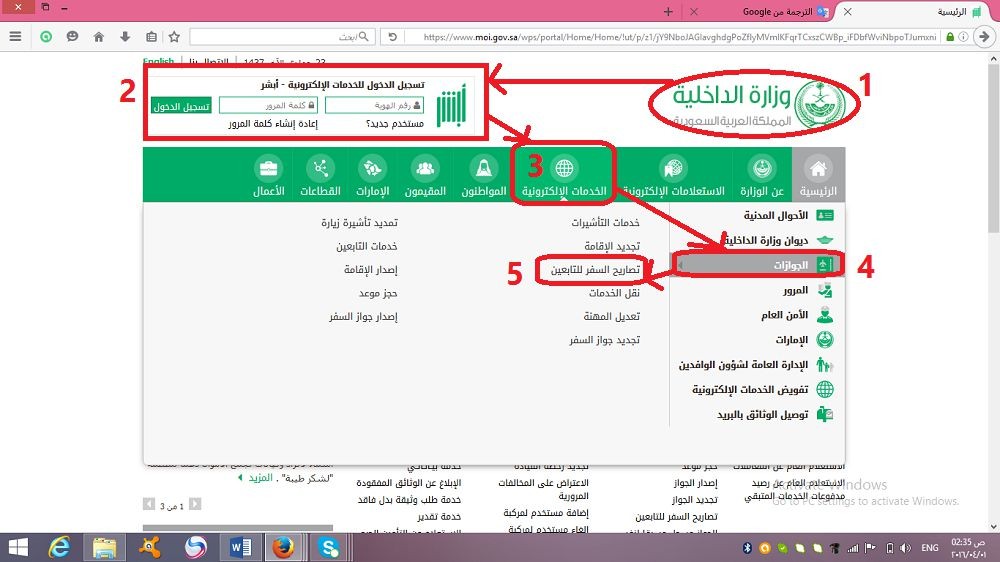Open the clipboard list icon in toolbar
Screen dimensions: 1000x562
click(x=151, y=37)
